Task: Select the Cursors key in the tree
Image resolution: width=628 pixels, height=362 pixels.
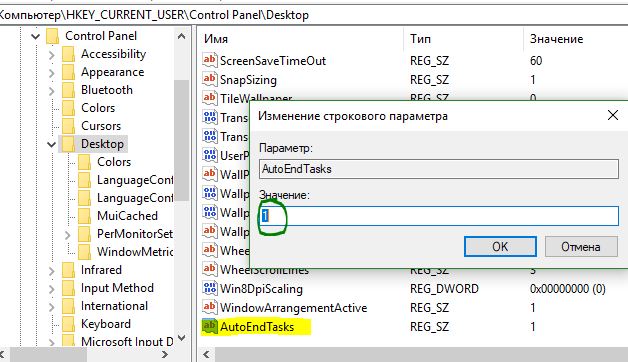Action: (x=101, y=126)
